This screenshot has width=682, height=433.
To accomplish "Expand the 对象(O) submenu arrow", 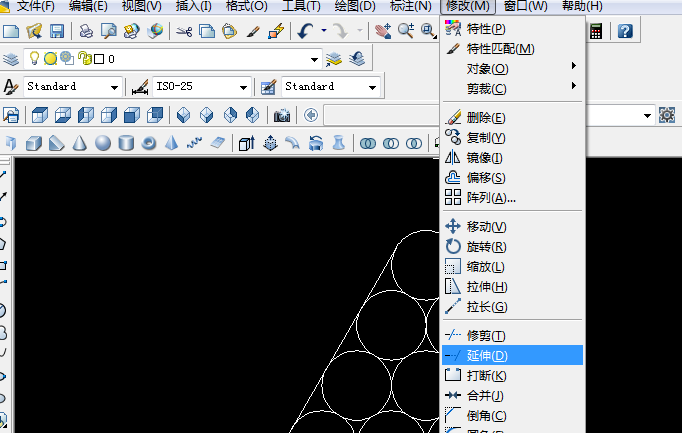I will [x=574, y=66].
